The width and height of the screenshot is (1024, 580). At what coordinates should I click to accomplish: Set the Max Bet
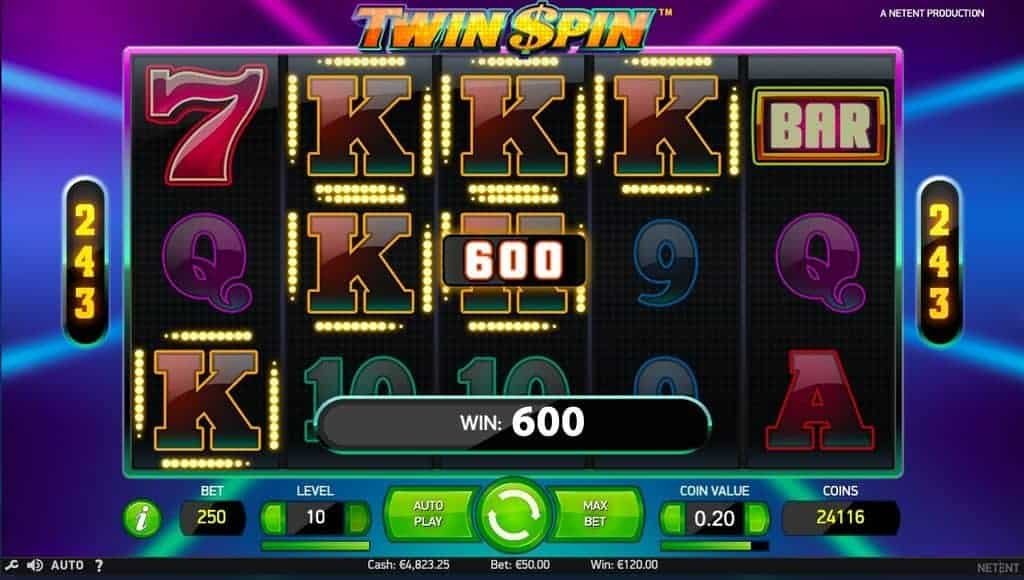pyautogui.click(x=596, y=514)
